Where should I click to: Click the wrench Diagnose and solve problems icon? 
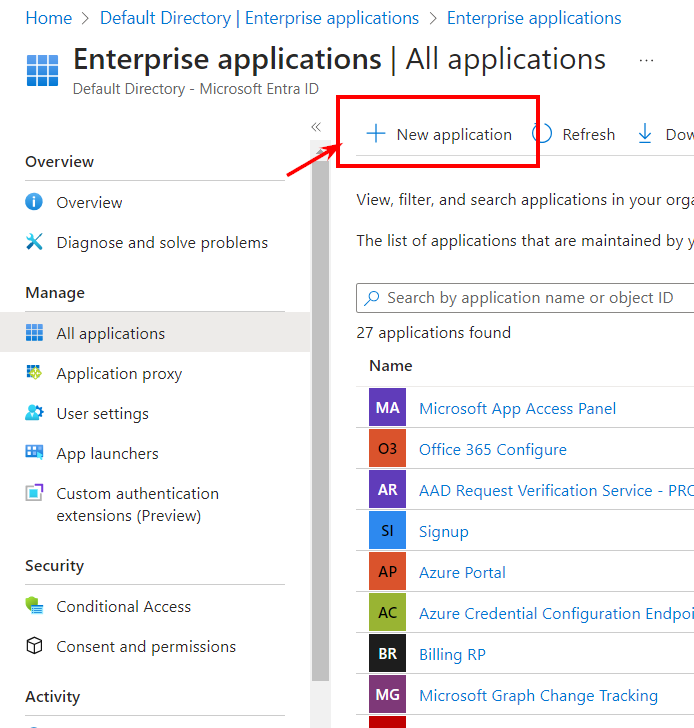click(x=34, y=242)
